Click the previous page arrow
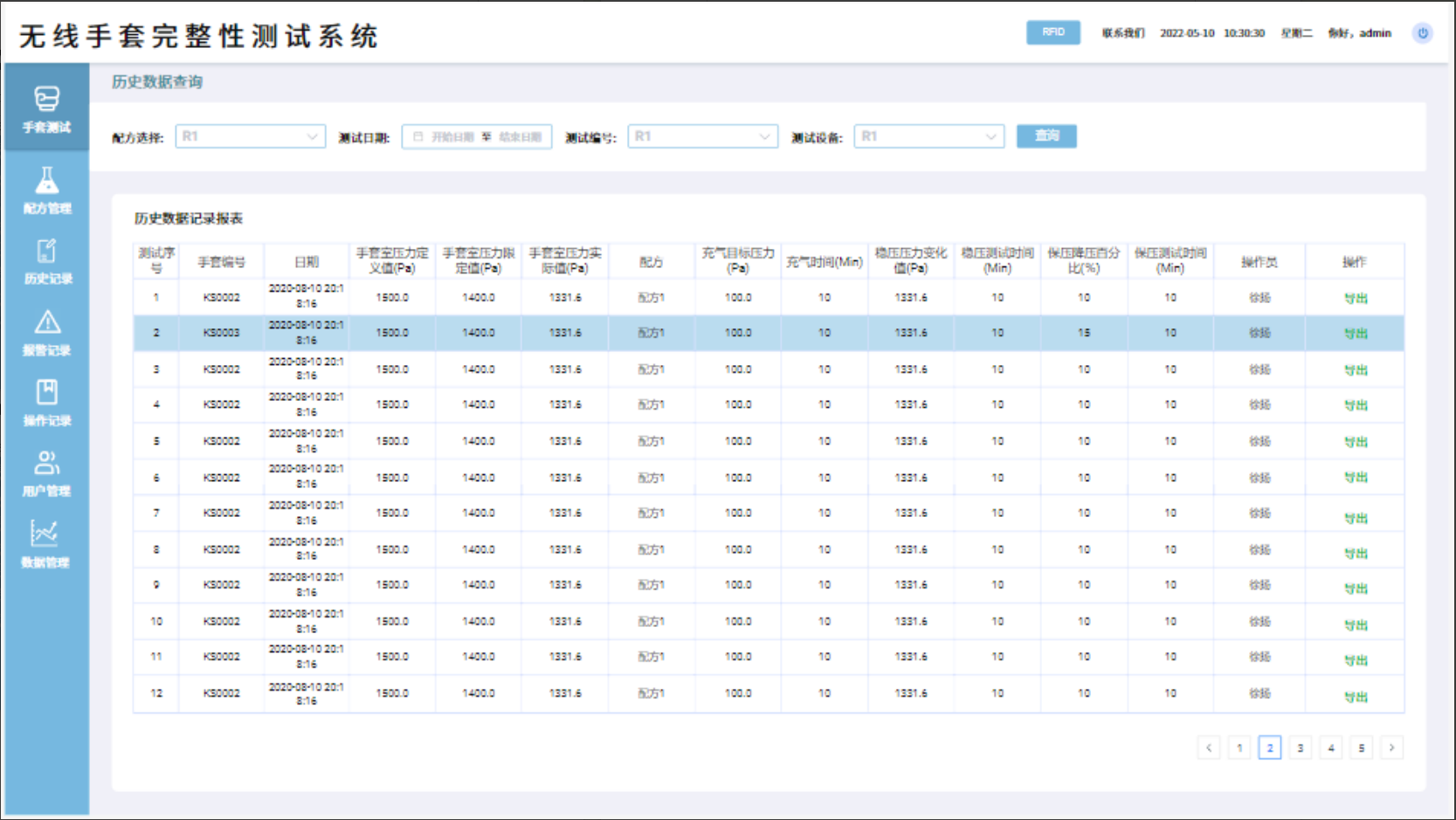1456x820 pixels. [1209, 748]
